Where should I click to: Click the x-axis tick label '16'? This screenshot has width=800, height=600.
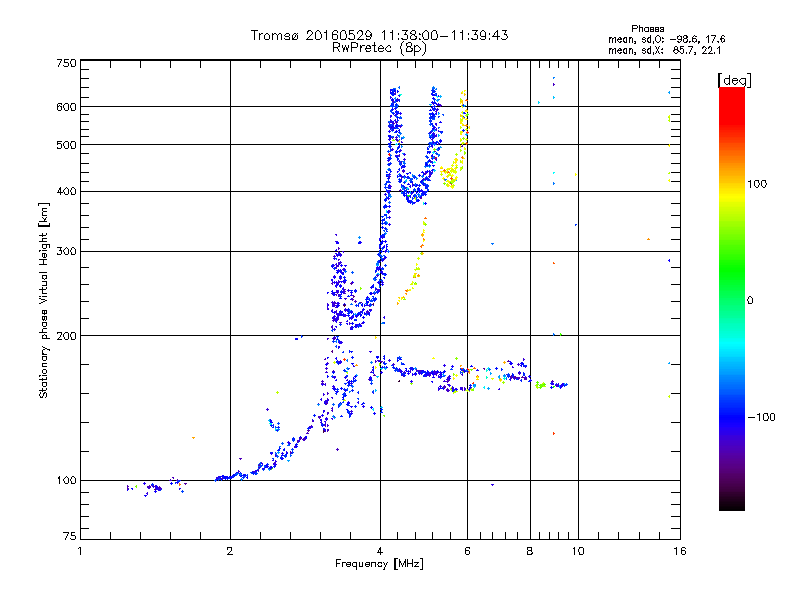point(680,551)
